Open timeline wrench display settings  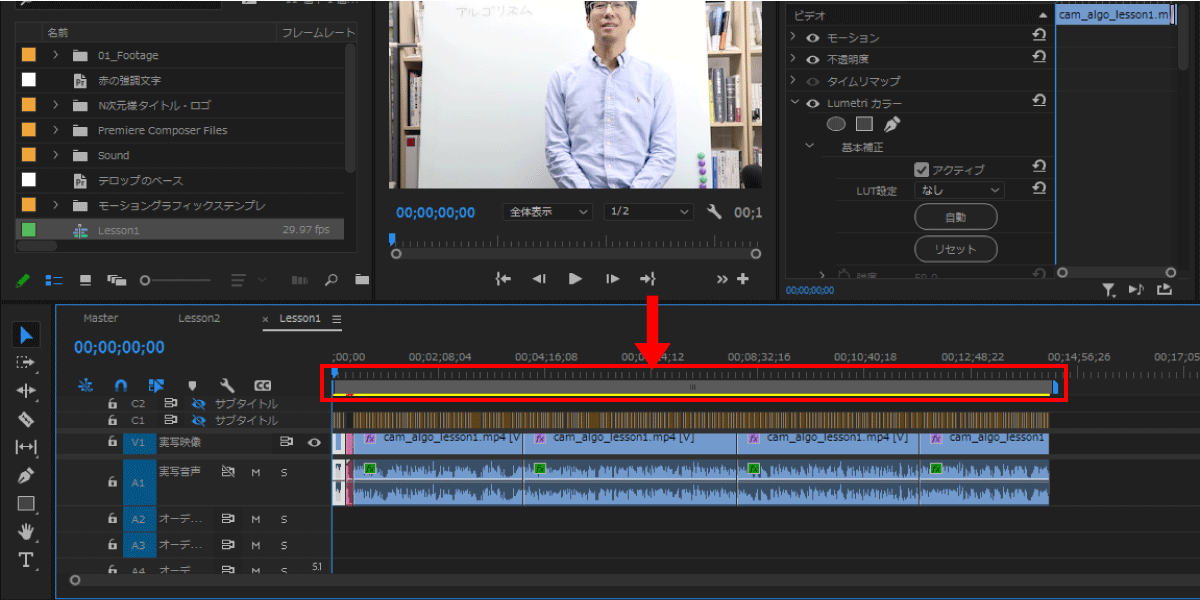pos(227,385)
